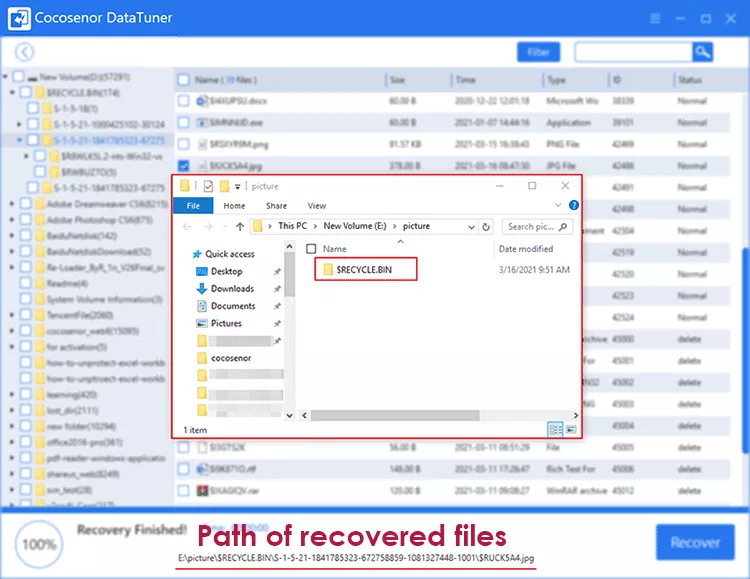750x579 pixels.
Task: Click the magnifier search button in DataTuner
Action: [x=702, y=52]
